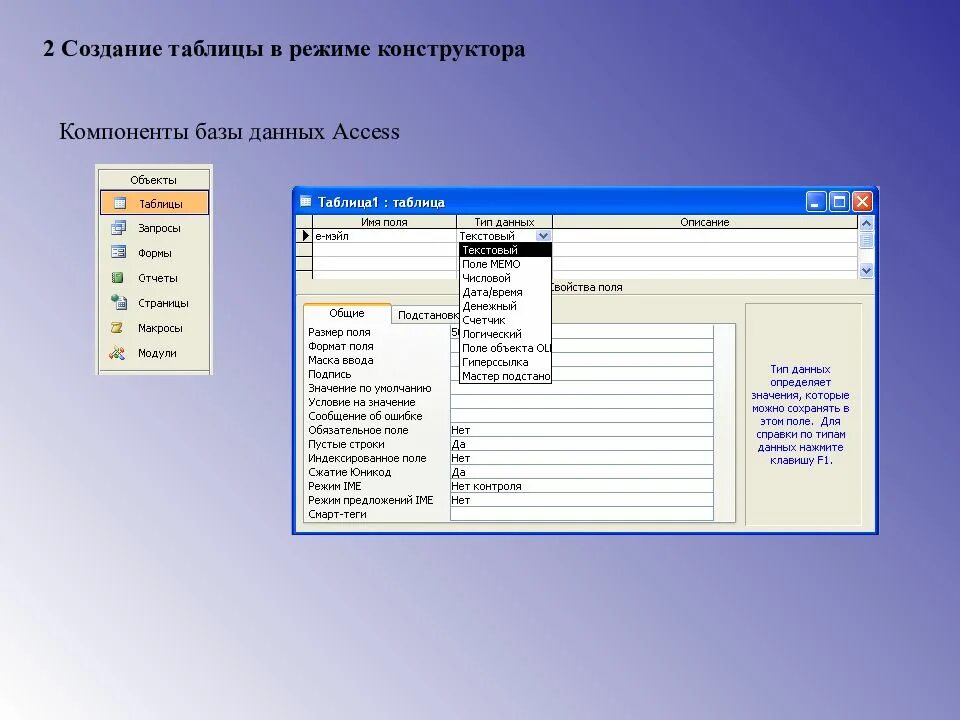Click the е-мэйл field name cell
This screenshot has width=960, height=720.
(x=384, y=236)
